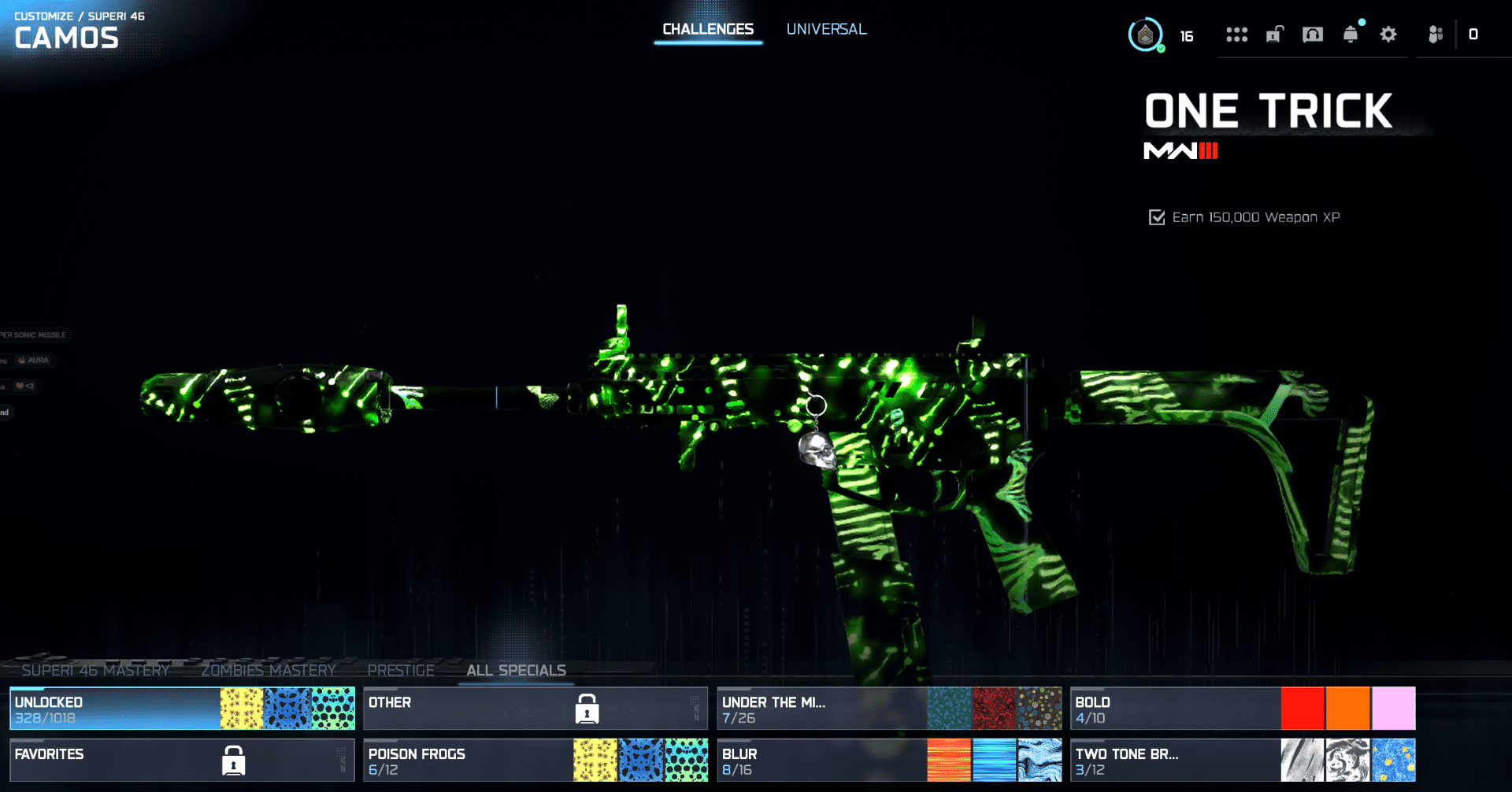Open the six-dot grid menu icon

[1236, 35]
